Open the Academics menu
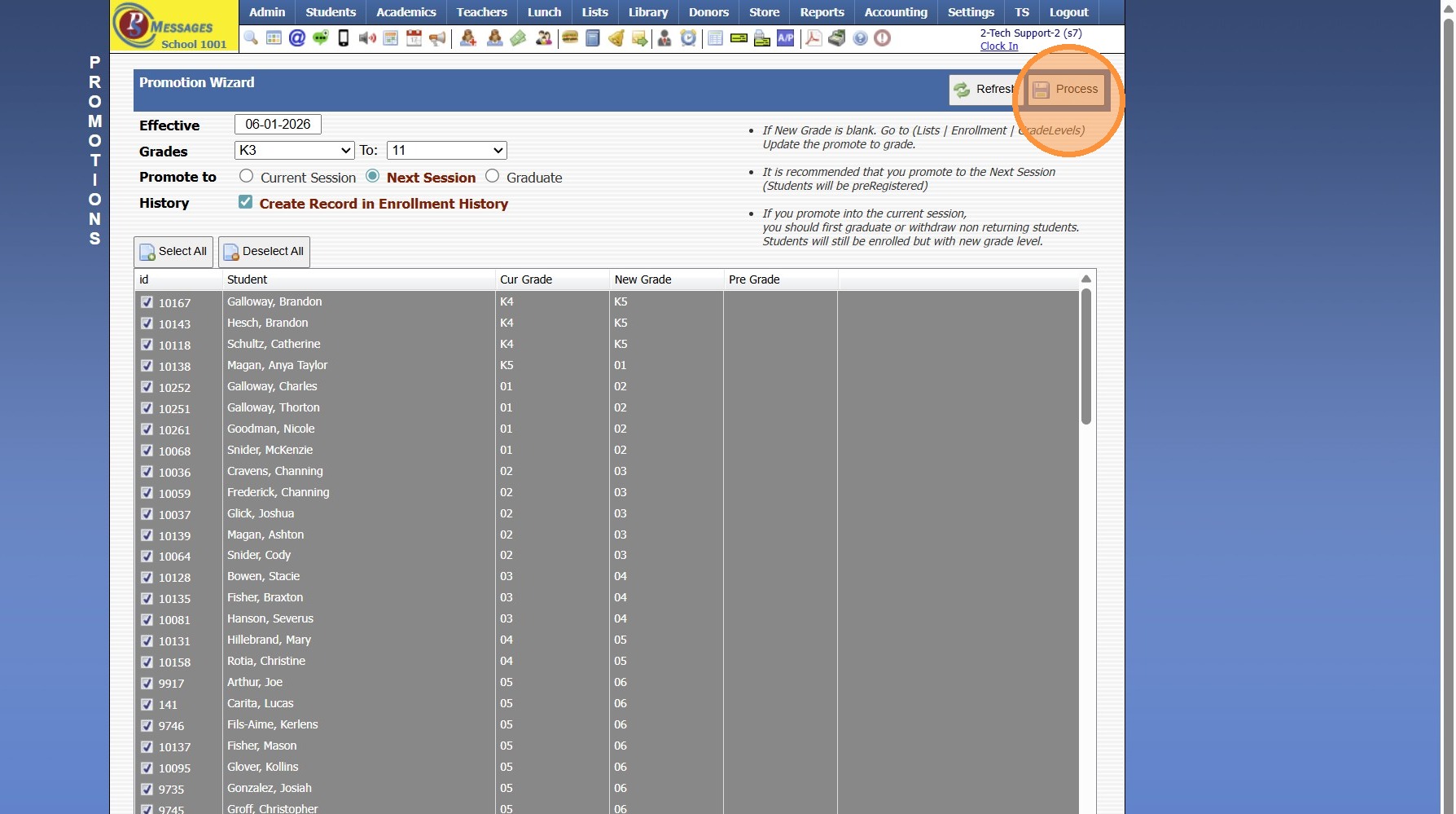 pyautogui.click(x=406, y=12)
